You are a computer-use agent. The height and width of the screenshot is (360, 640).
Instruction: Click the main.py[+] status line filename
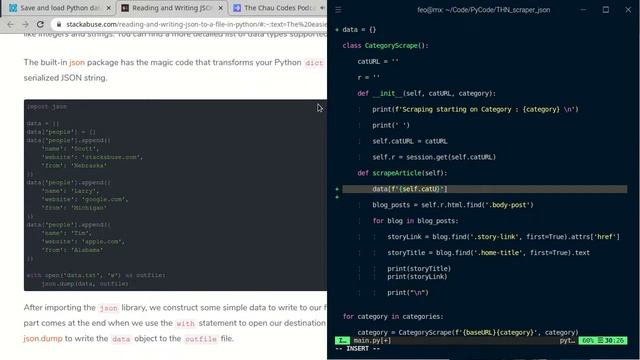coord(372,340)
